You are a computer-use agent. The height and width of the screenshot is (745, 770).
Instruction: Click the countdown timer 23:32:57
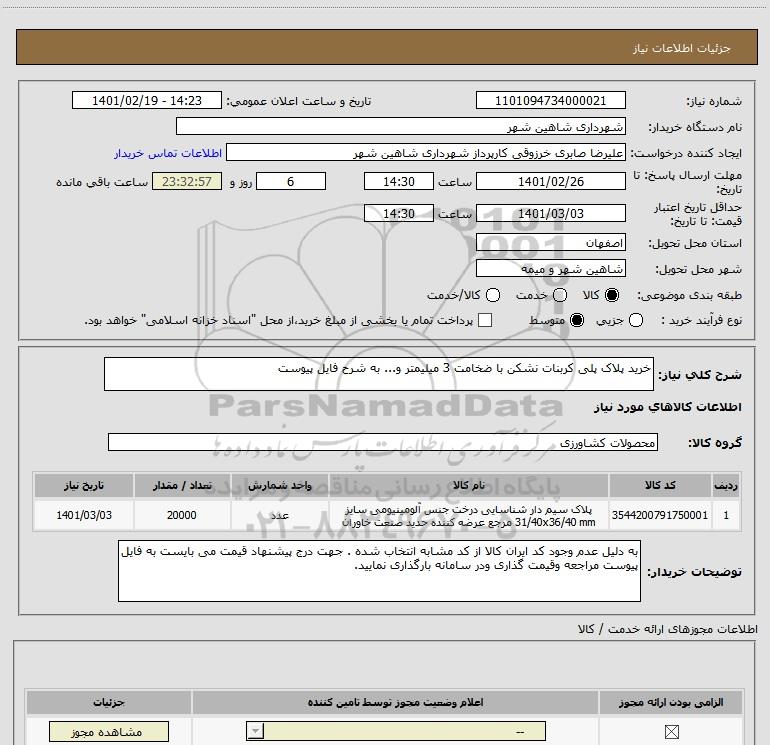(x=187, y=182)
